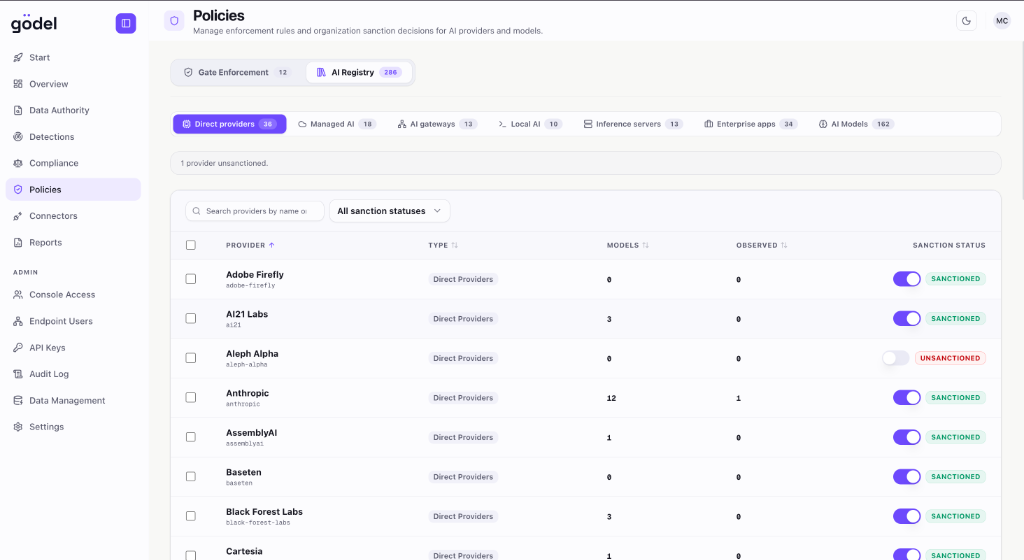Switch to Gate Enforcement tab
The image size is (1024, 560).
point(236,72)
